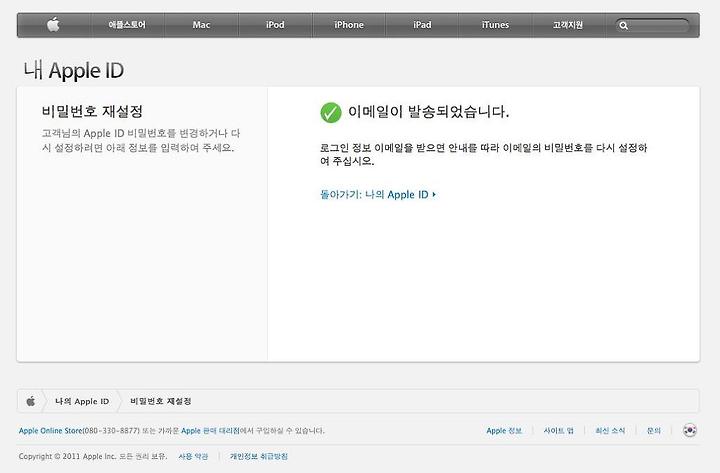Follow the Apple 판매 대리점 footer link

tap(210, 431)
